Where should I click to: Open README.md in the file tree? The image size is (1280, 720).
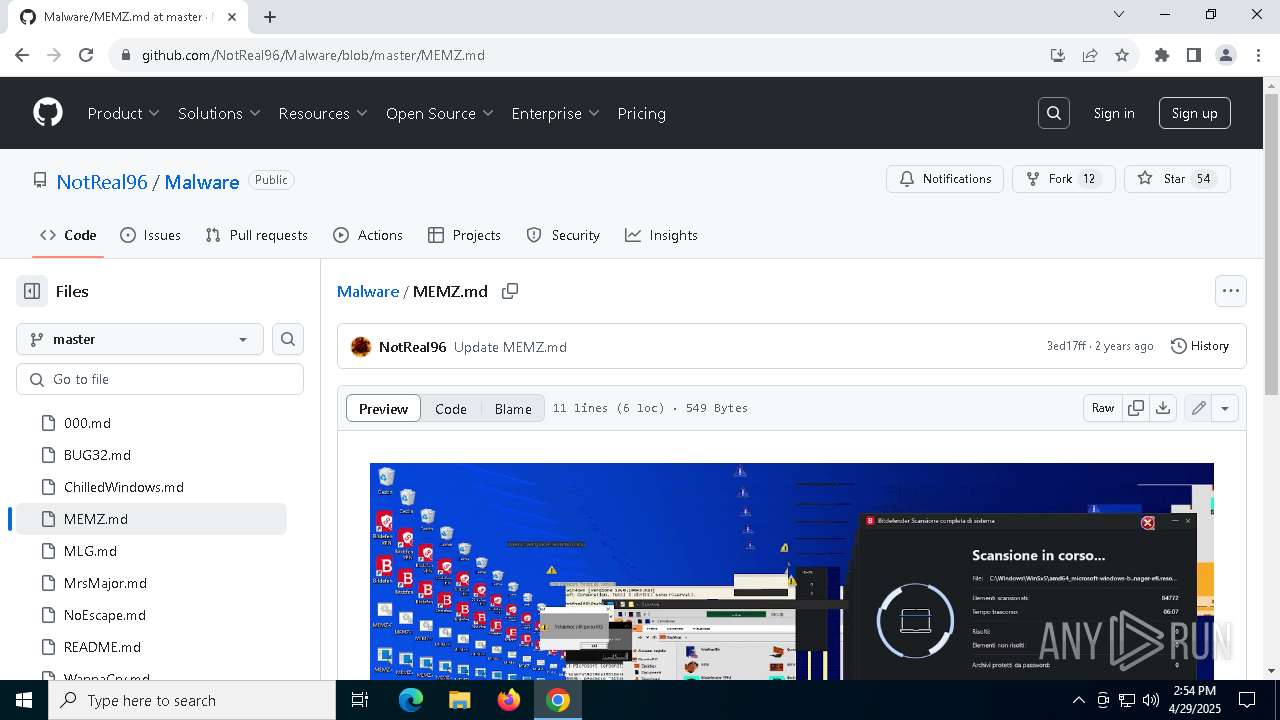(152, 647)
